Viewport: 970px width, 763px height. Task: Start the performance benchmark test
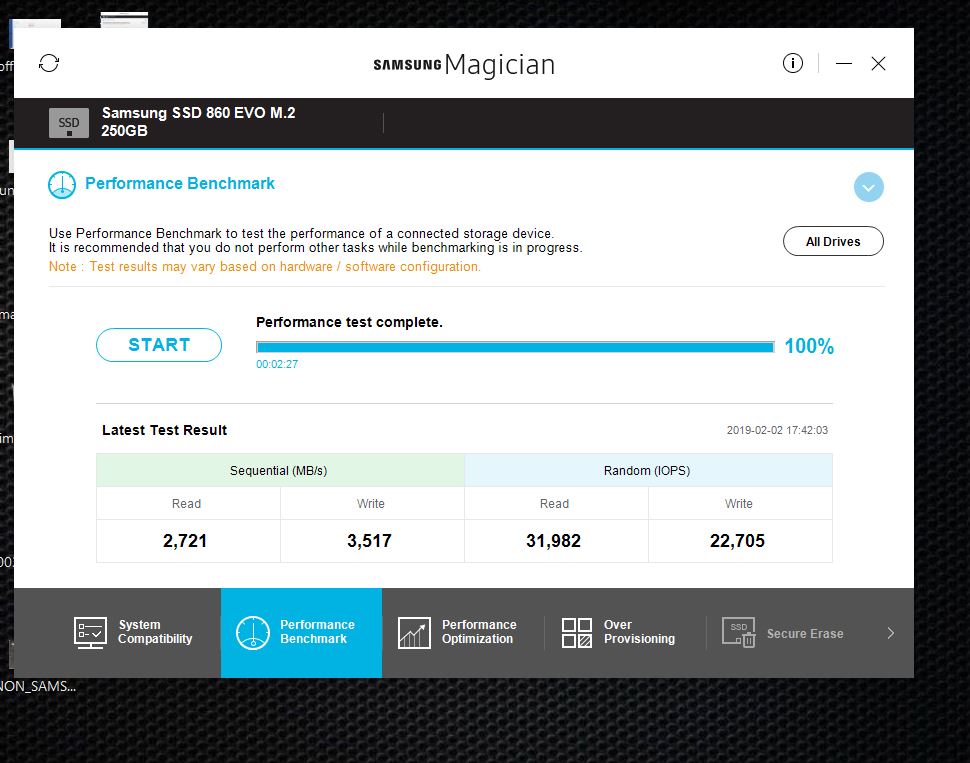click(159, 345)
